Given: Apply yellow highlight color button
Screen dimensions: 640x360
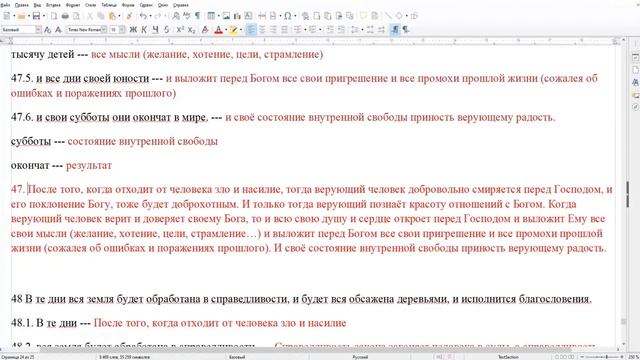Looking at the screenshot, I should pyautogui.click(x=233, y=30).
